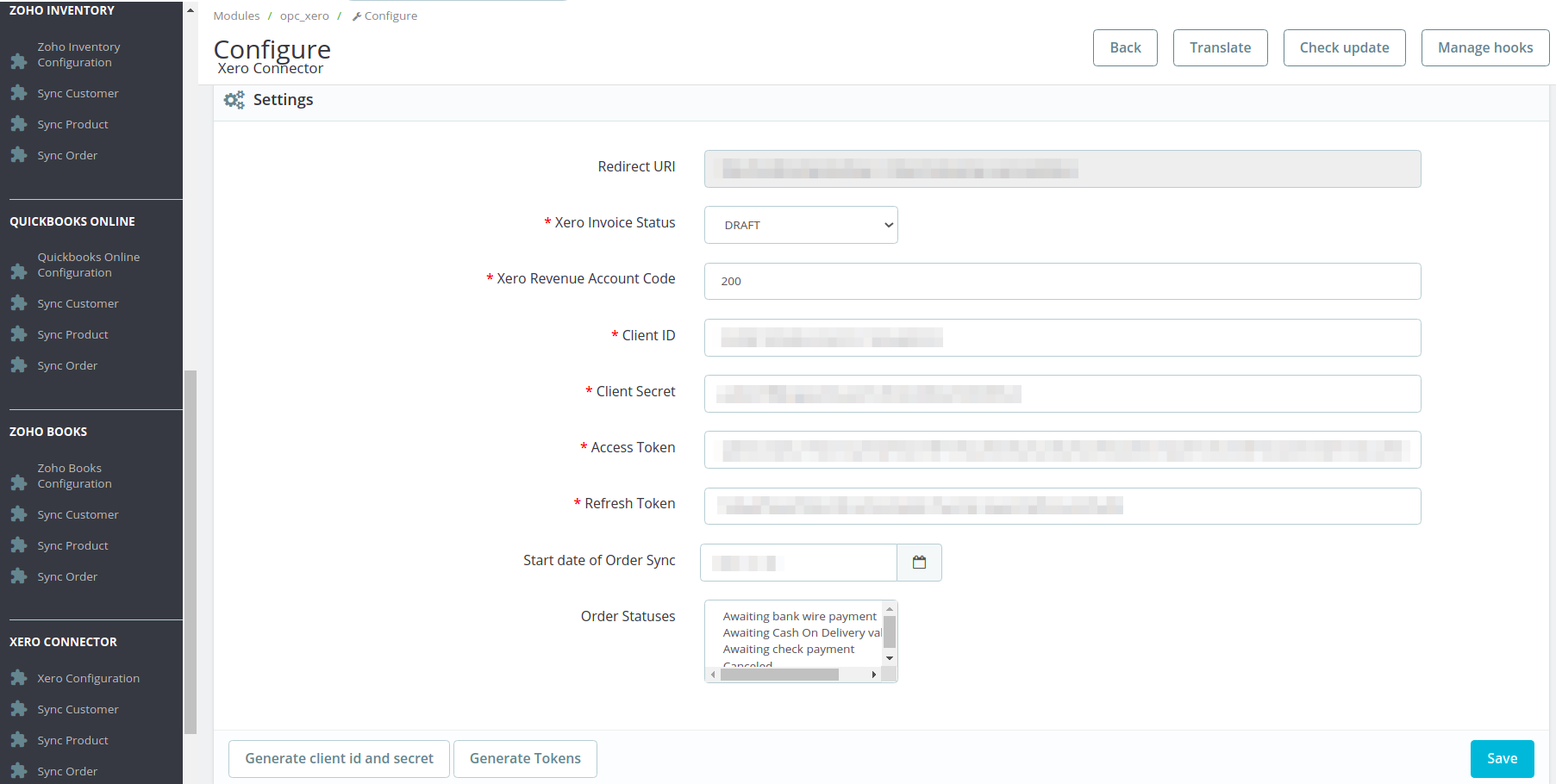The height and width of the screenshot is (784, 1556).
Task: Click puzzle icon beside Xero Sync Order
Action: point(19,771)
